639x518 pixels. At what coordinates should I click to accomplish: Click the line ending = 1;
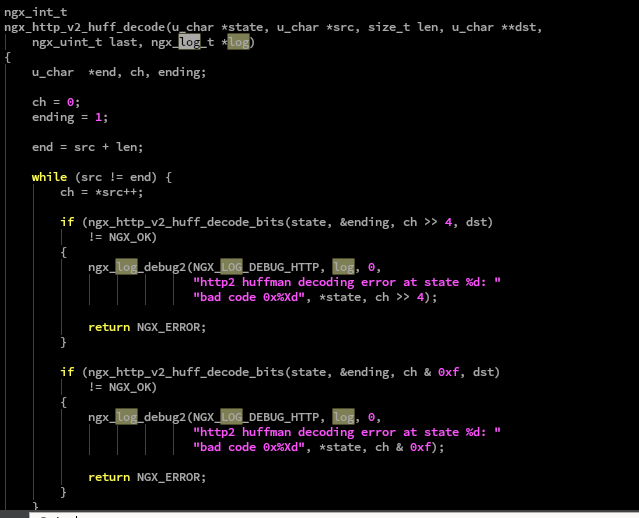pyautogui.click(x=70, y=117)
